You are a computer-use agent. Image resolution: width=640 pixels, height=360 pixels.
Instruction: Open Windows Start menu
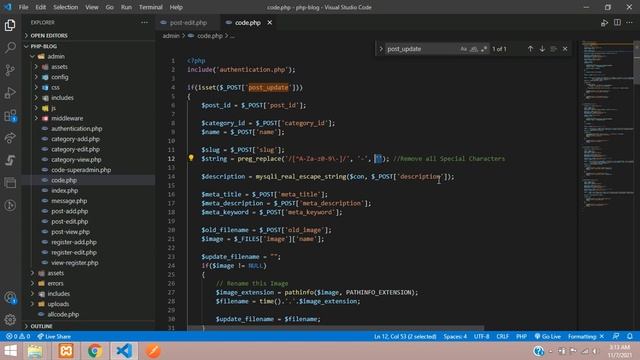[11, 351]
